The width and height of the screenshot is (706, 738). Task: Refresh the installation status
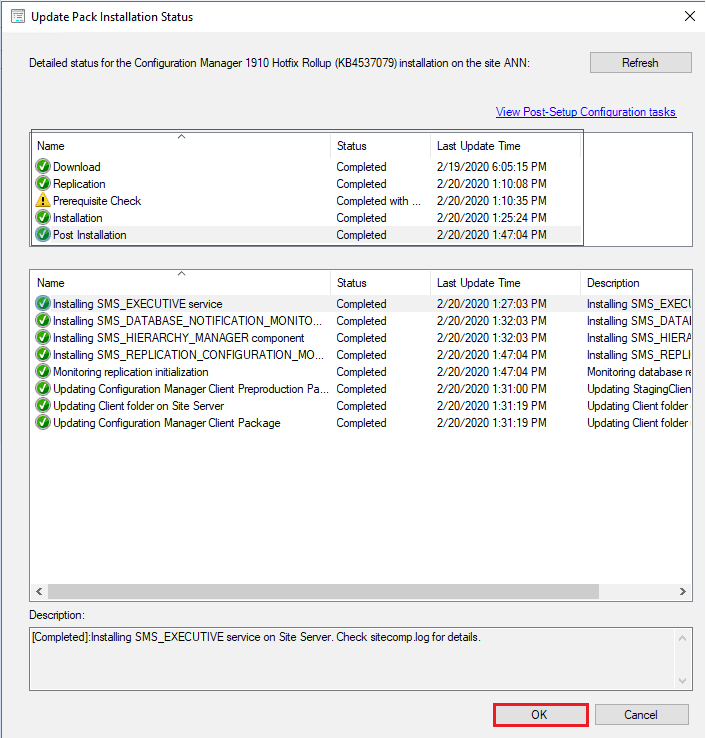pos(641,63)
